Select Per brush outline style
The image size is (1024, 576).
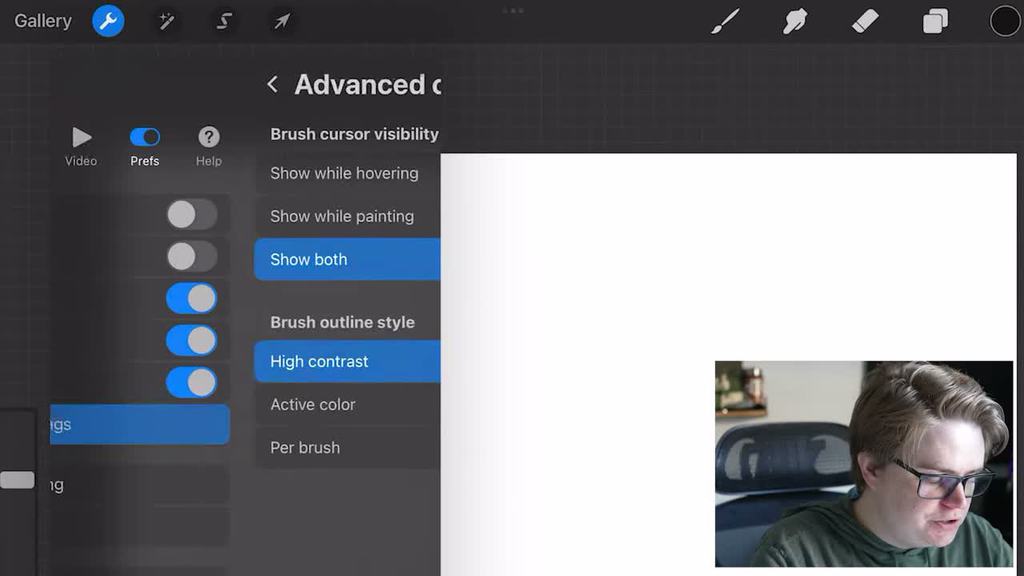[347, 447]
